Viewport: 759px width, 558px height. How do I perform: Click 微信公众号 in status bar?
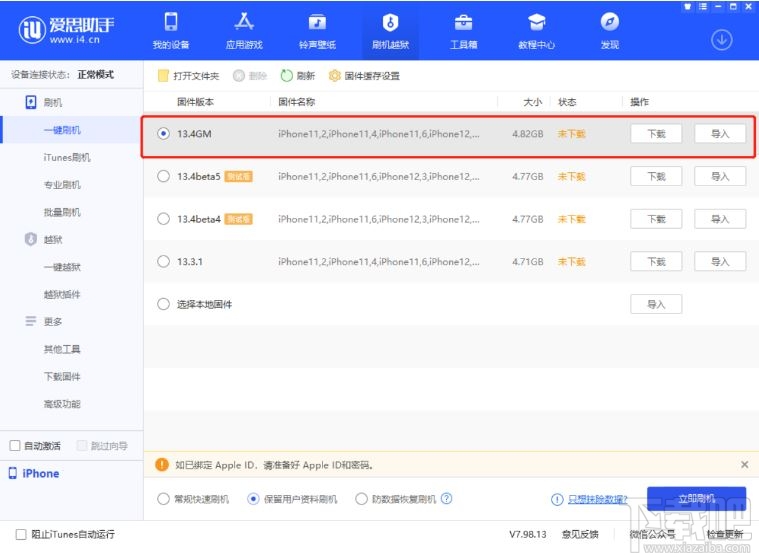click(652, 534)
